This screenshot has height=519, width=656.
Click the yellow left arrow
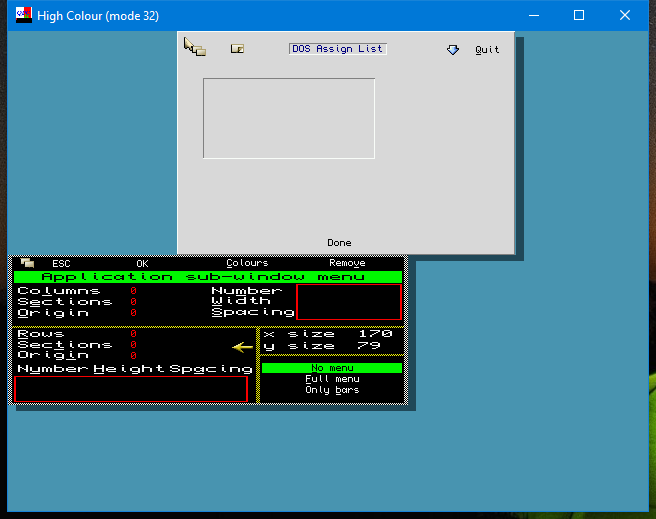pos(243,347)
